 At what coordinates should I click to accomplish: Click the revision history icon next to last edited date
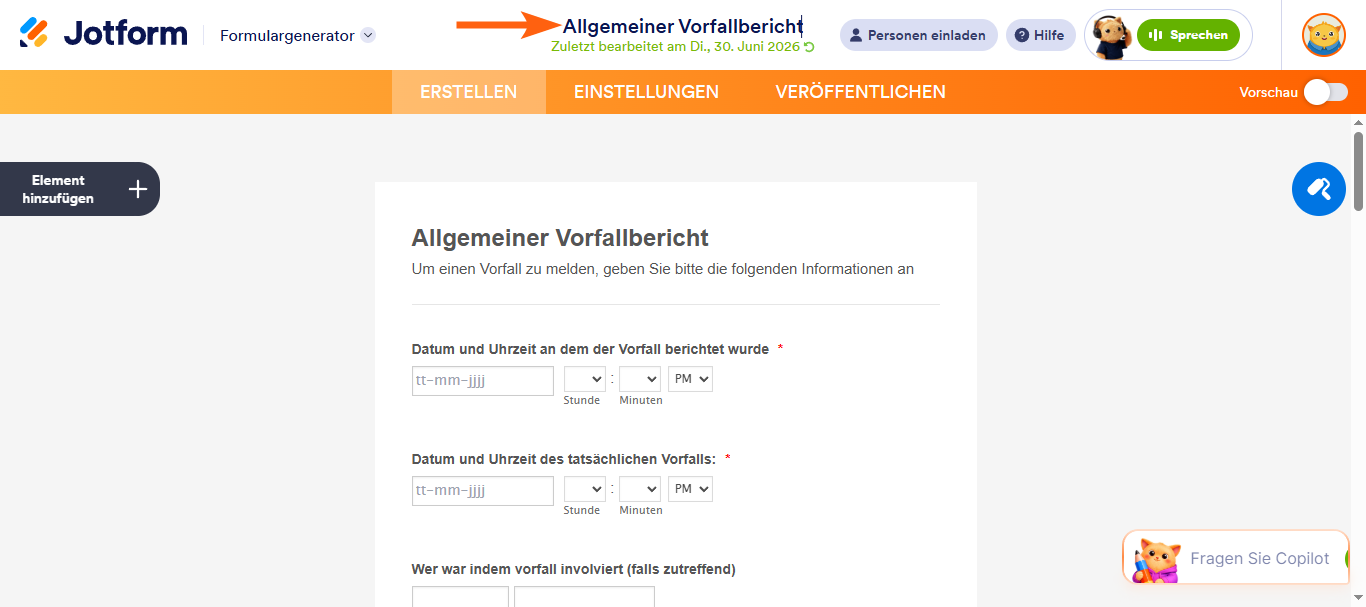[809, 47]
